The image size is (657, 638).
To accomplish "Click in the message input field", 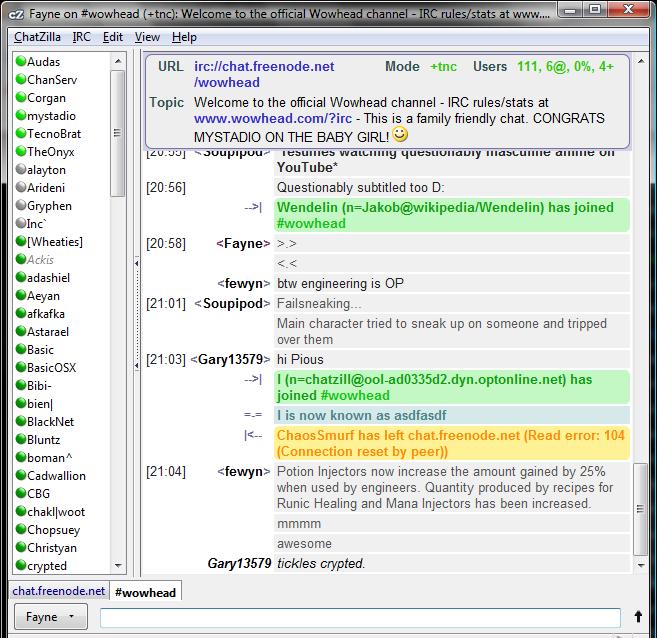I will point(360,617).
